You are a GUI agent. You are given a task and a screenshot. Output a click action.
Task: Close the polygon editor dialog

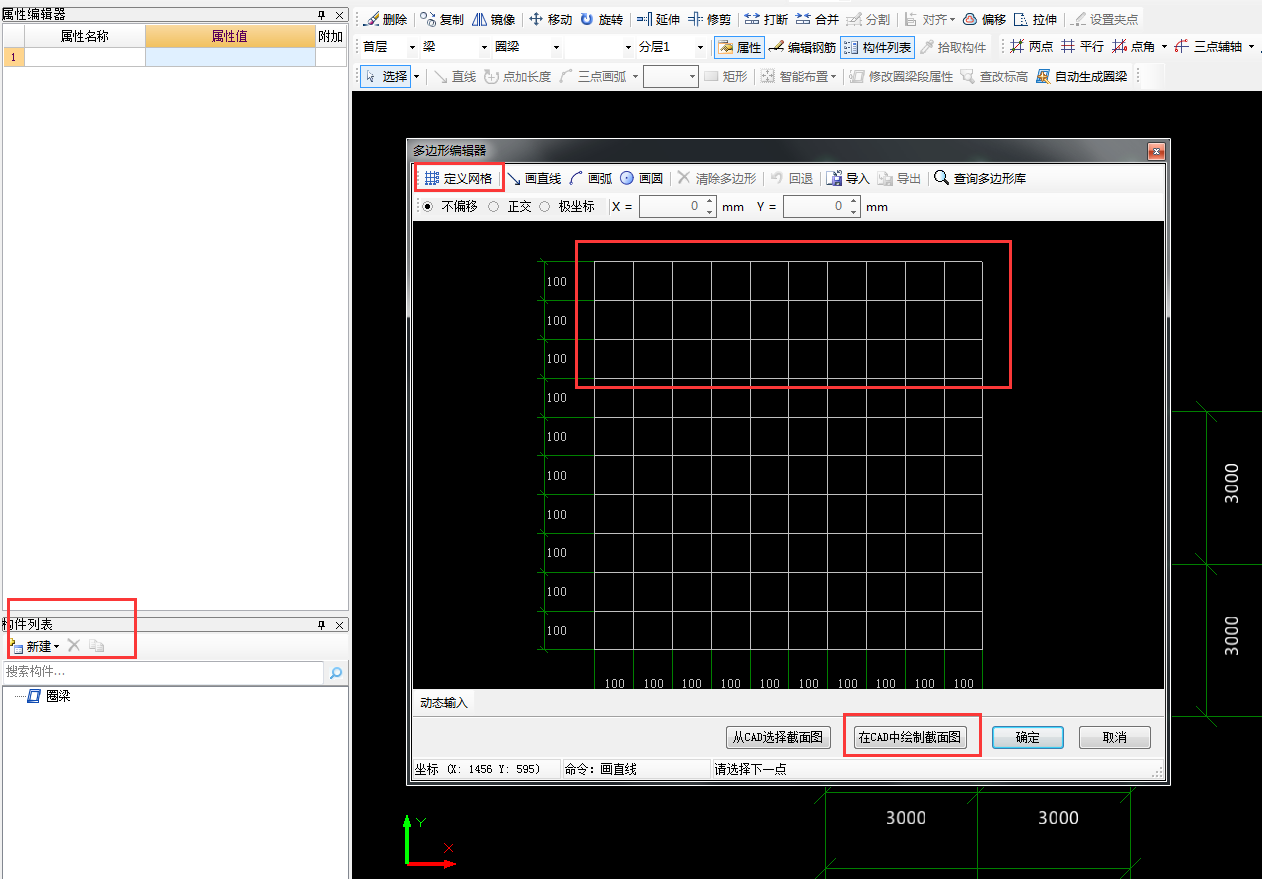[x=1156, y=151]
